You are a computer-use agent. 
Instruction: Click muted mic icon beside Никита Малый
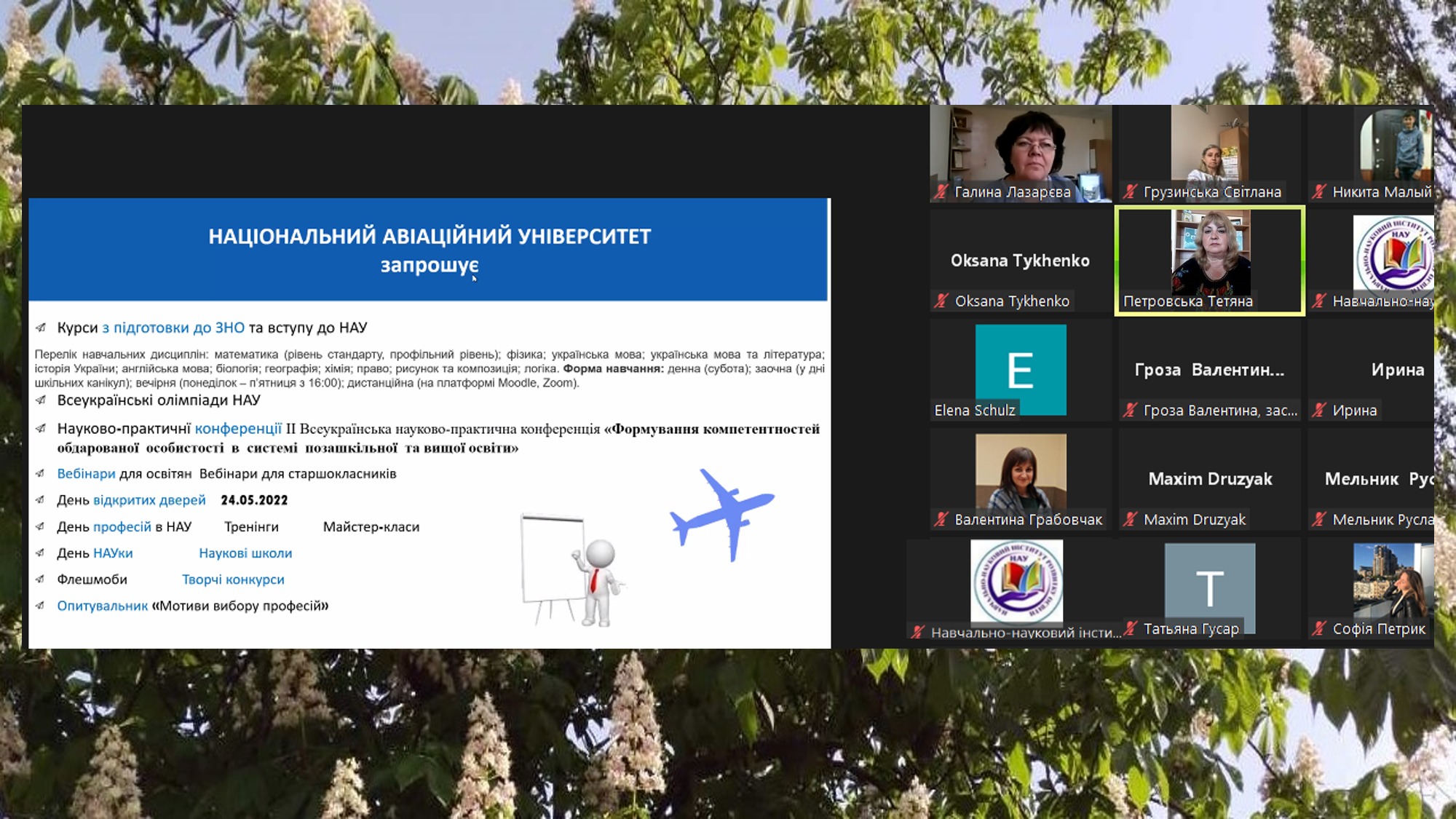pos(1319,192)
